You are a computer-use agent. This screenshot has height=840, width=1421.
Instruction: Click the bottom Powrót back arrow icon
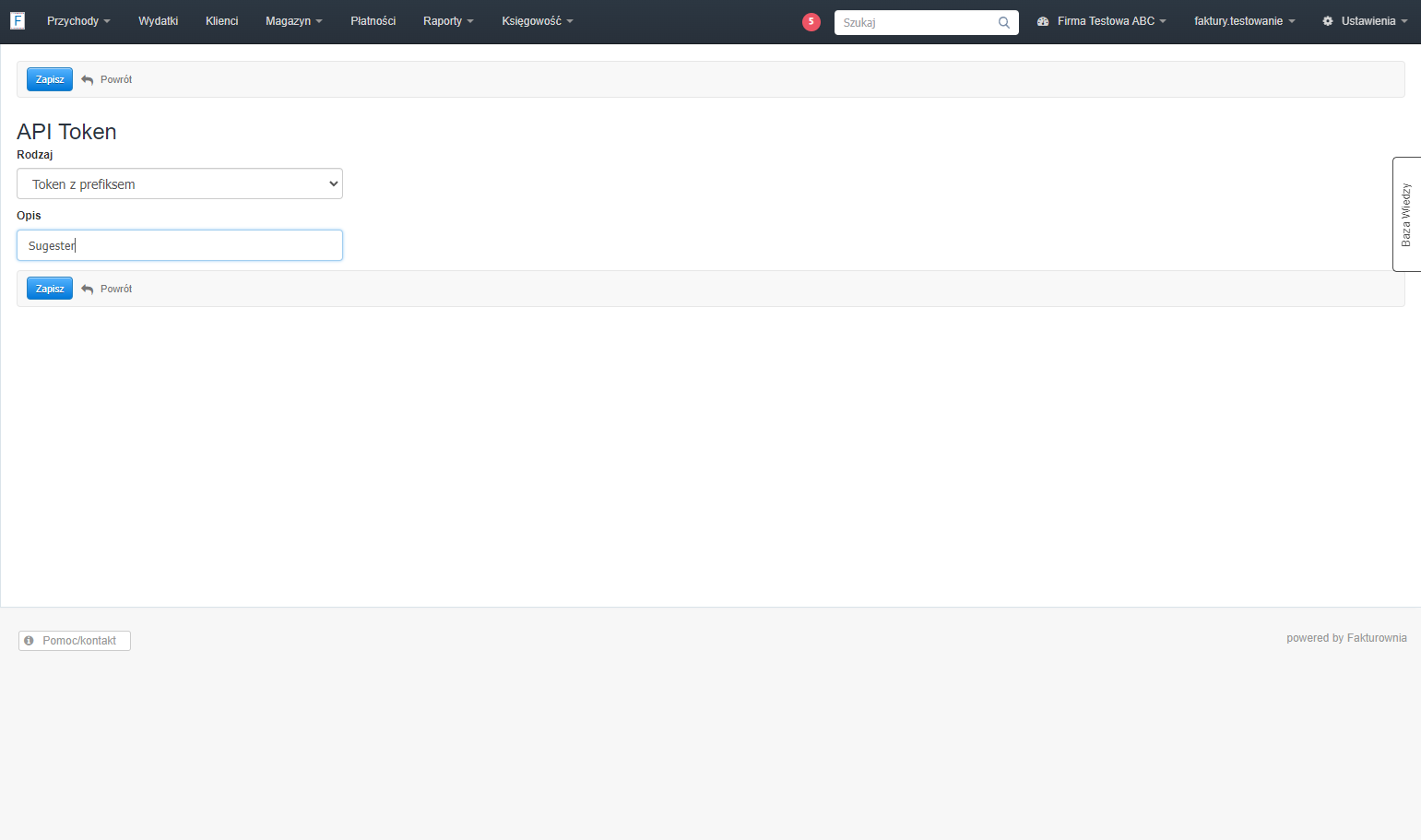pyautogui.click(x=88, y=290)
